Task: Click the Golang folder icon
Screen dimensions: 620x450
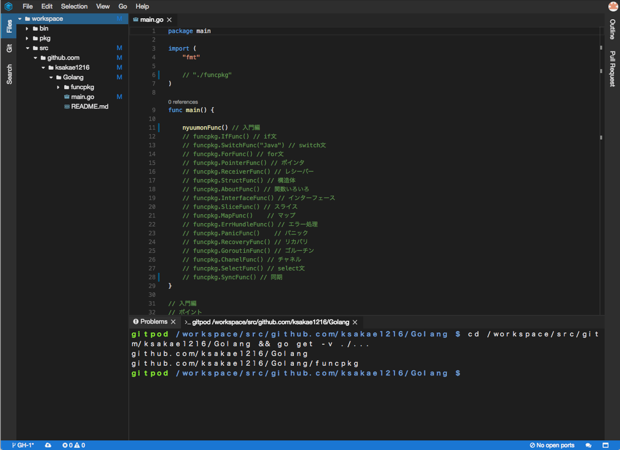Action: 59,78
